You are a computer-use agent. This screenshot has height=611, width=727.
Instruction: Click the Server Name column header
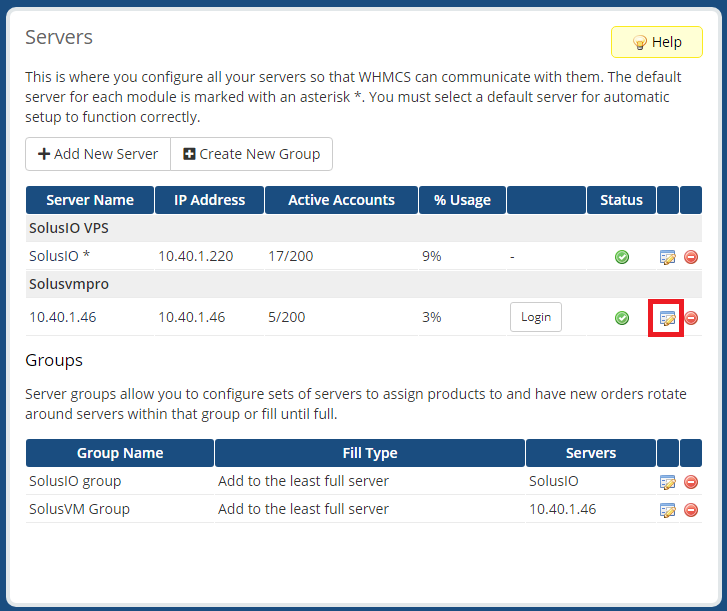pyautogui.click(x=90, y=200)
